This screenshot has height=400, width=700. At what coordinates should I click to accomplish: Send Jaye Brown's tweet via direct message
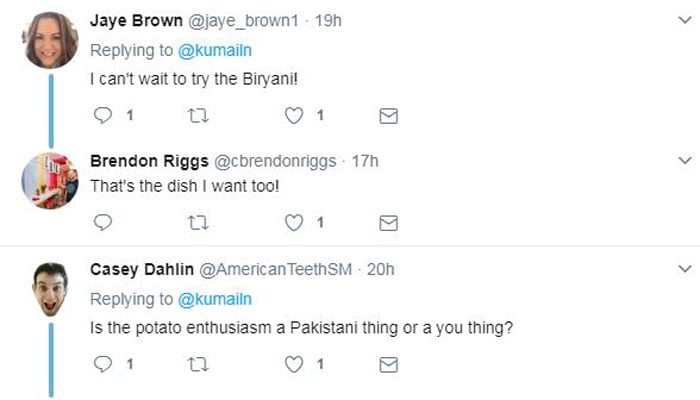389,116
